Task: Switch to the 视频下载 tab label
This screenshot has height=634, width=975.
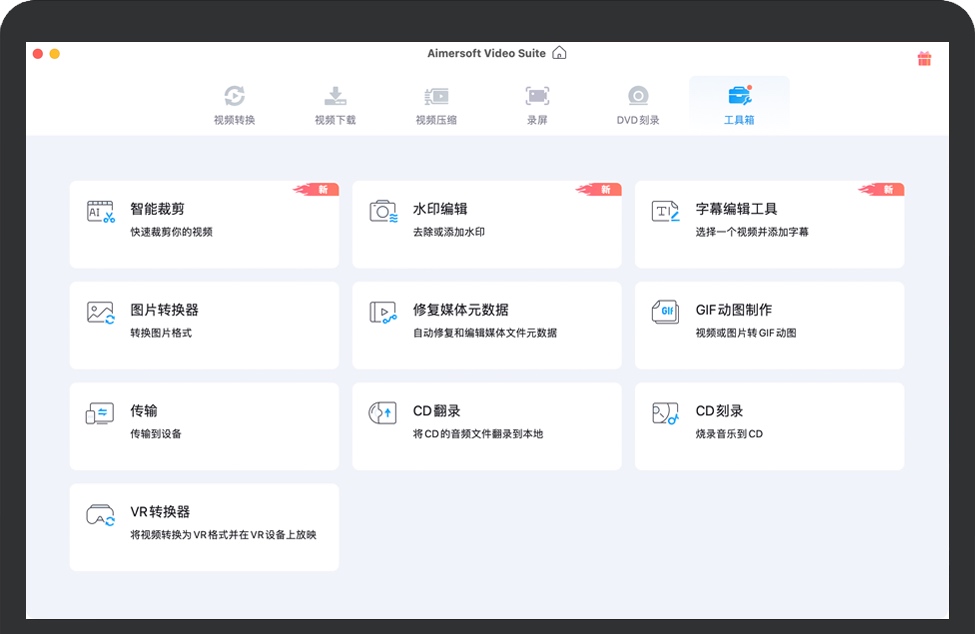Action: 335,120
